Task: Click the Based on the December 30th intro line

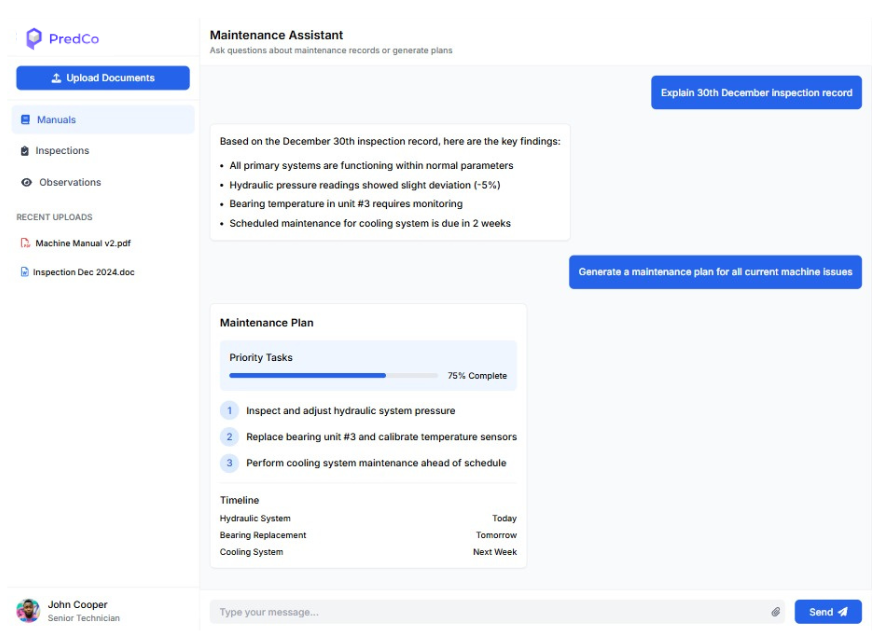Action: (x=390, y=141)
